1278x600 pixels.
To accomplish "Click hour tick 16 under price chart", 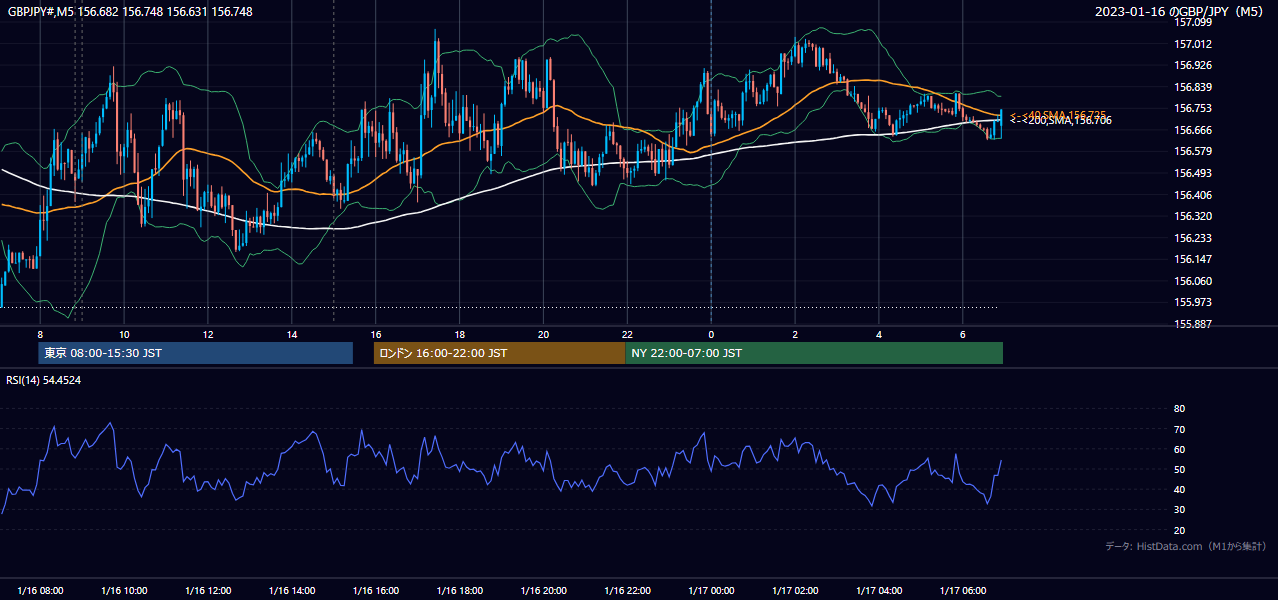I will pos(375,334).
